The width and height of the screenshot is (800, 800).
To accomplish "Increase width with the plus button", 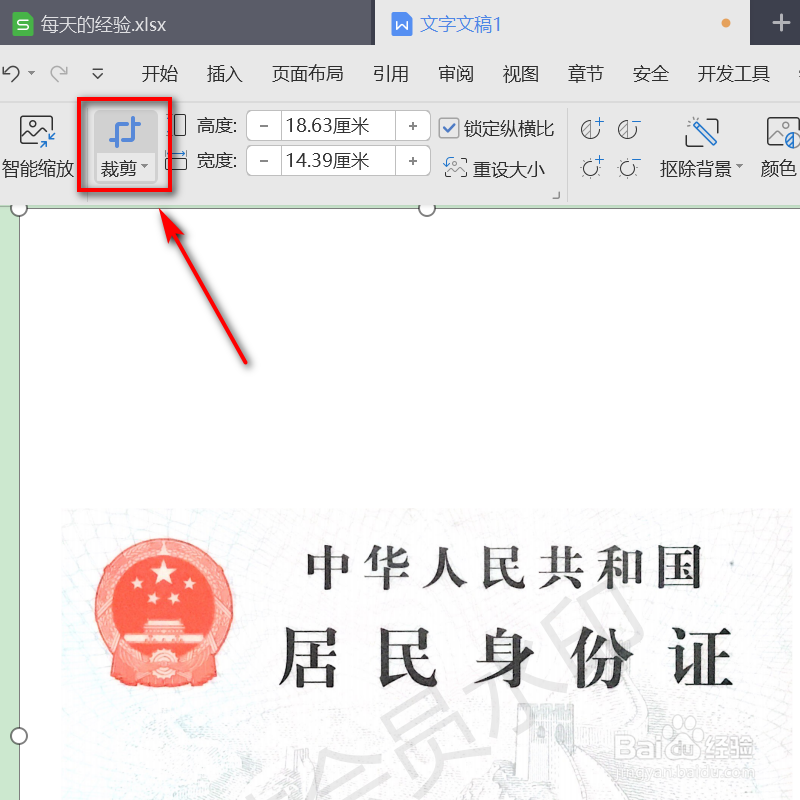I will click(x=413, y=161).
